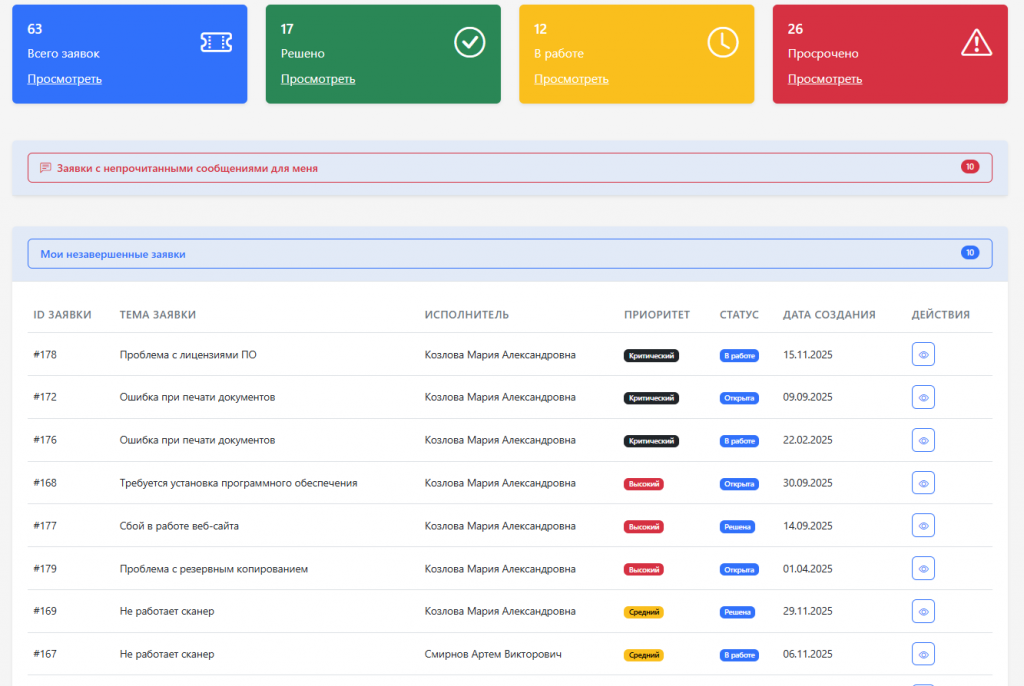
Task: Click the Критический badge for request #176
Action: click(x=651, y=441)
